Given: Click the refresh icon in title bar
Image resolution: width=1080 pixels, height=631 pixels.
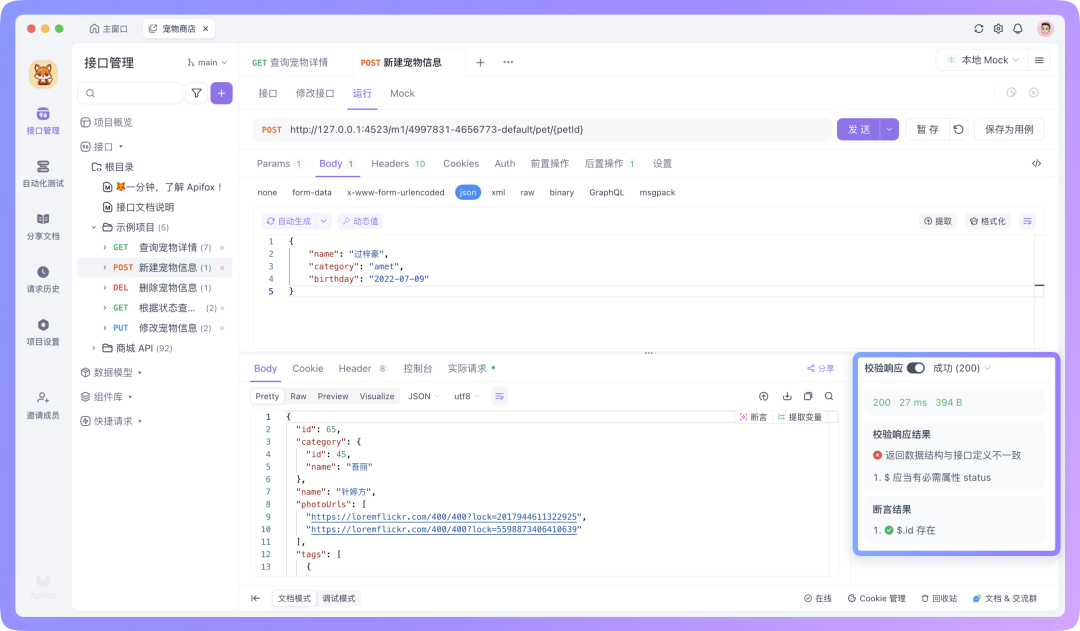Looking at the screenshot, I should point(979,28).
